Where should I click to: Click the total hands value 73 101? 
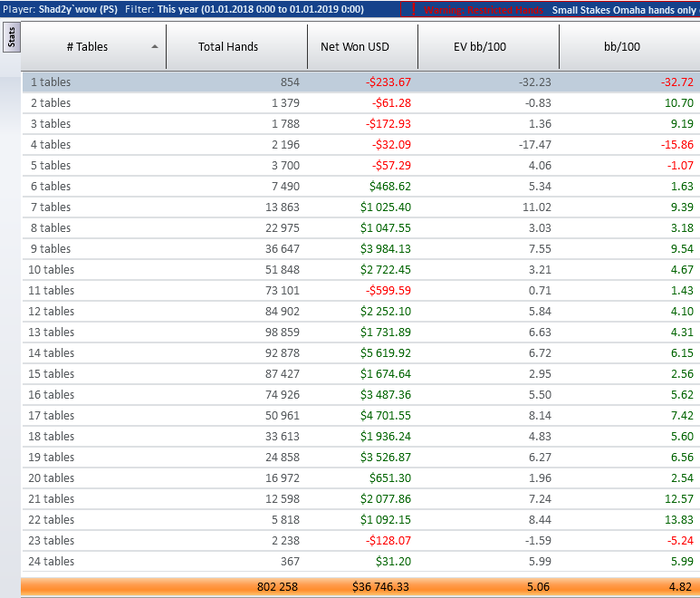pyautogui.click(x=282, y=290)
